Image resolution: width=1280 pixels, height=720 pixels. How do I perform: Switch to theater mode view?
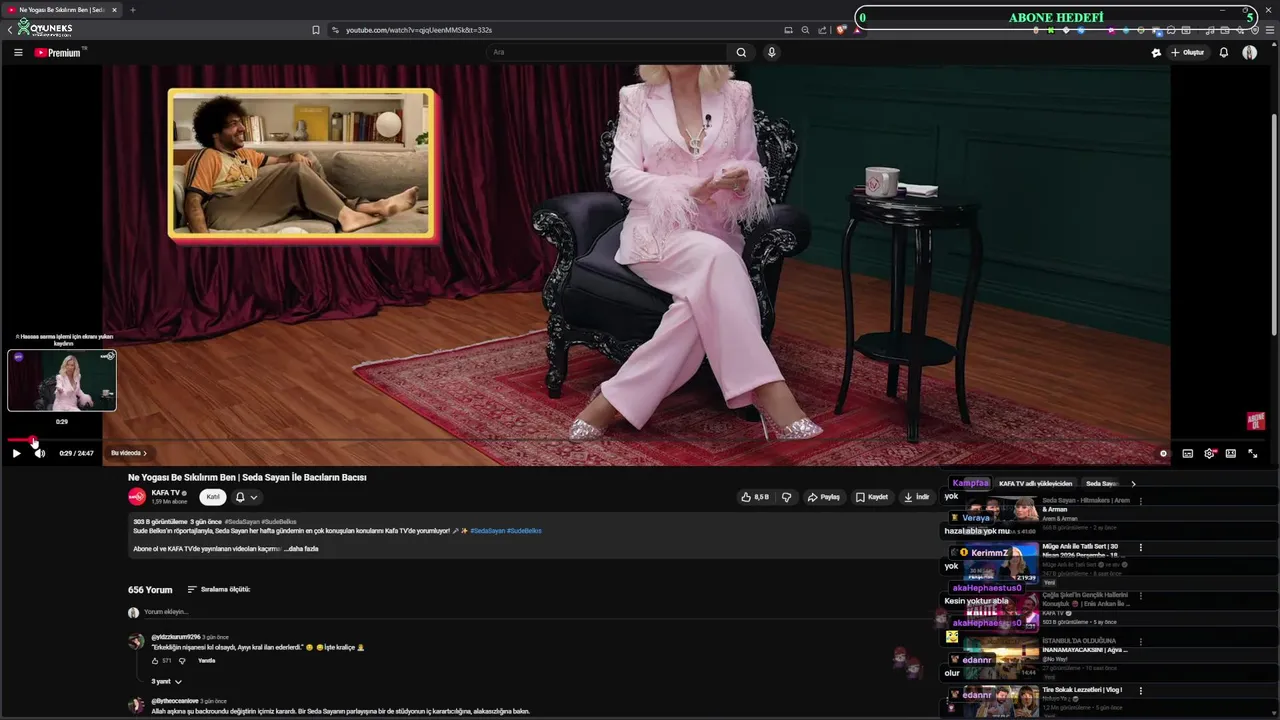coord(1230,453)
